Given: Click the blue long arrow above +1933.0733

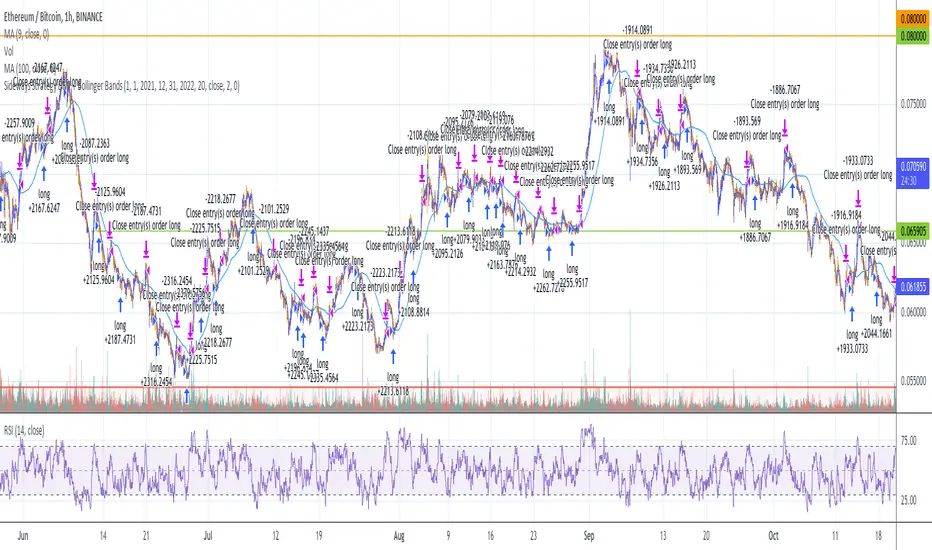Looking at the screenshot, I should (852, 314).
